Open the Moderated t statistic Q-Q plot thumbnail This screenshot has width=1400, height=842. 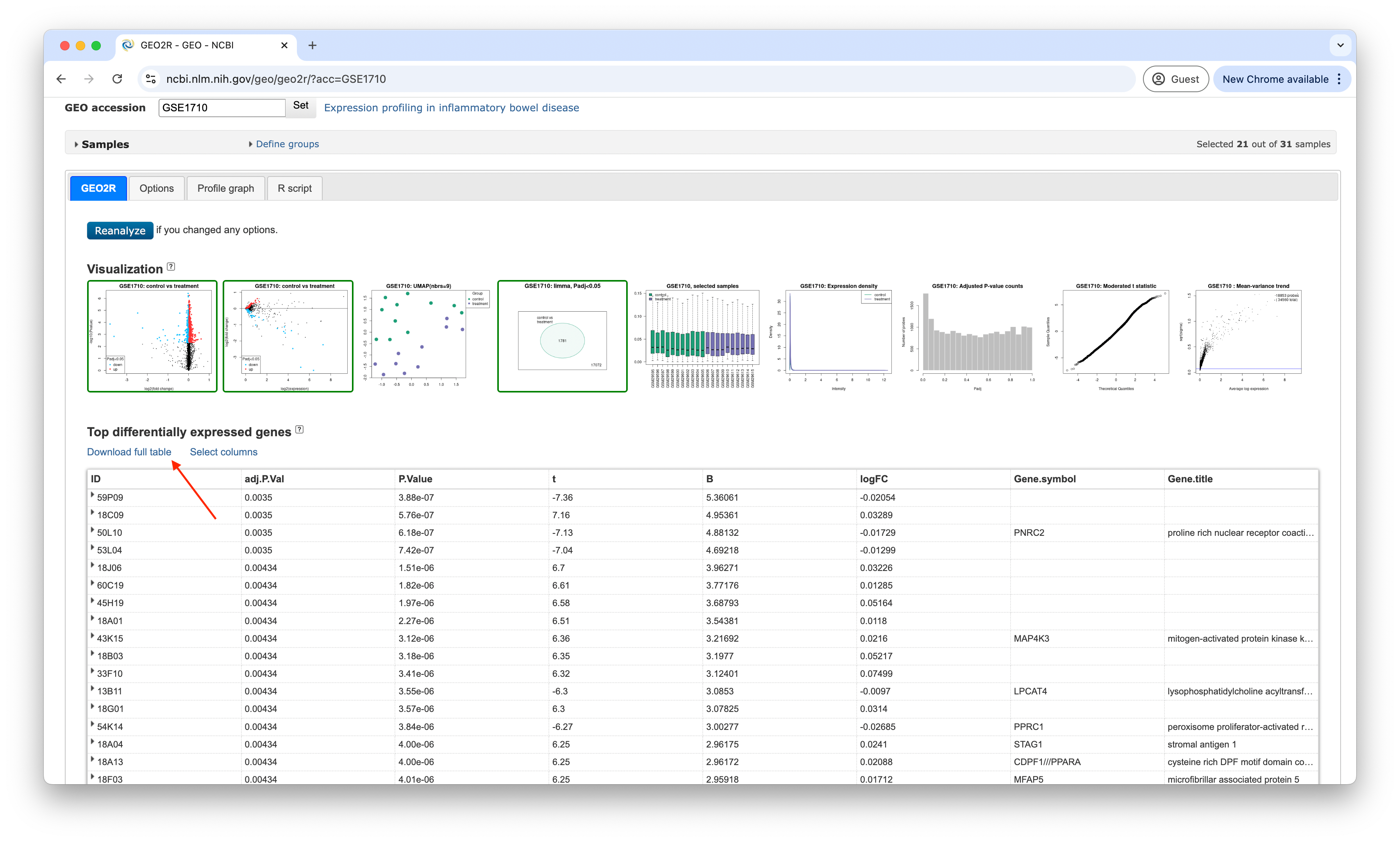[1108, 336]
